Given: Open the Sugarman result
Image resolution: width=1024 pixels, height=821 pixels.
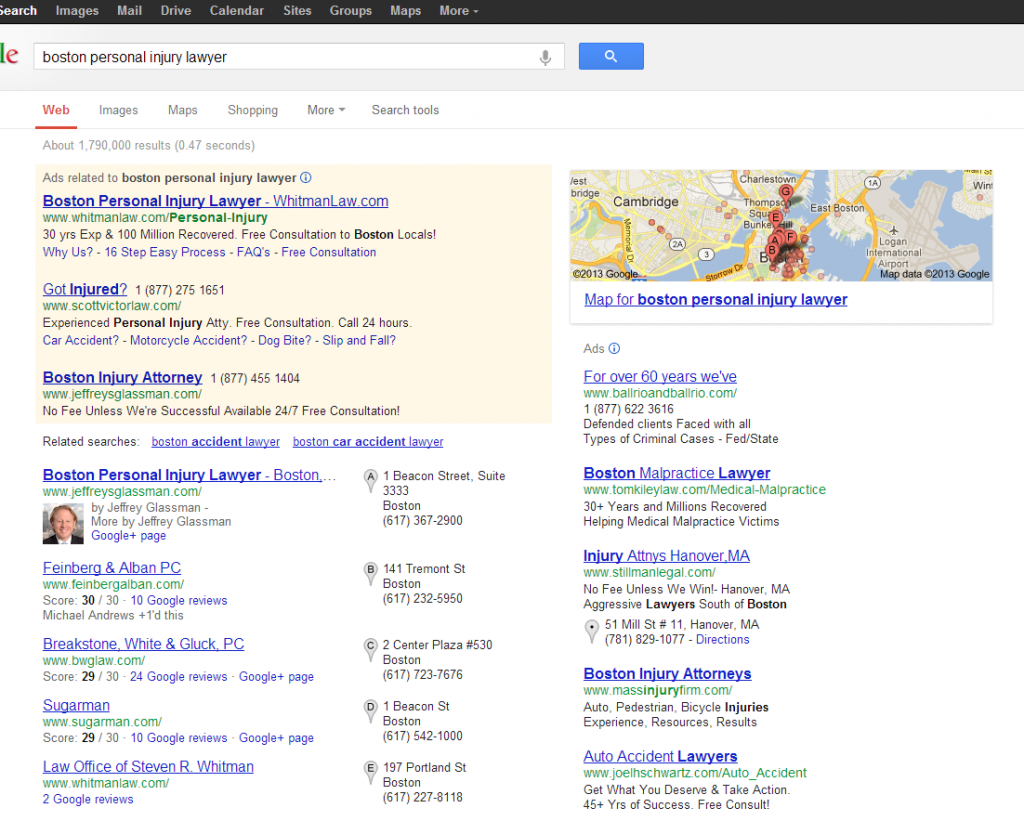Looking at the screenshot, I should 76,705.
